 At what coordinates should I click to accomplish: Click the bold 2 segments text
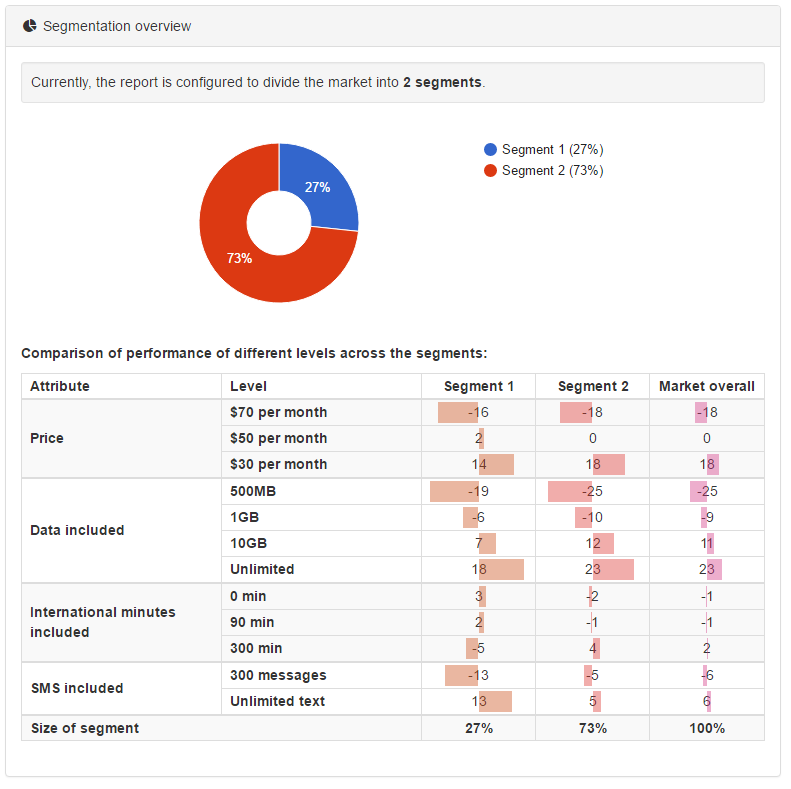point(442,82)
